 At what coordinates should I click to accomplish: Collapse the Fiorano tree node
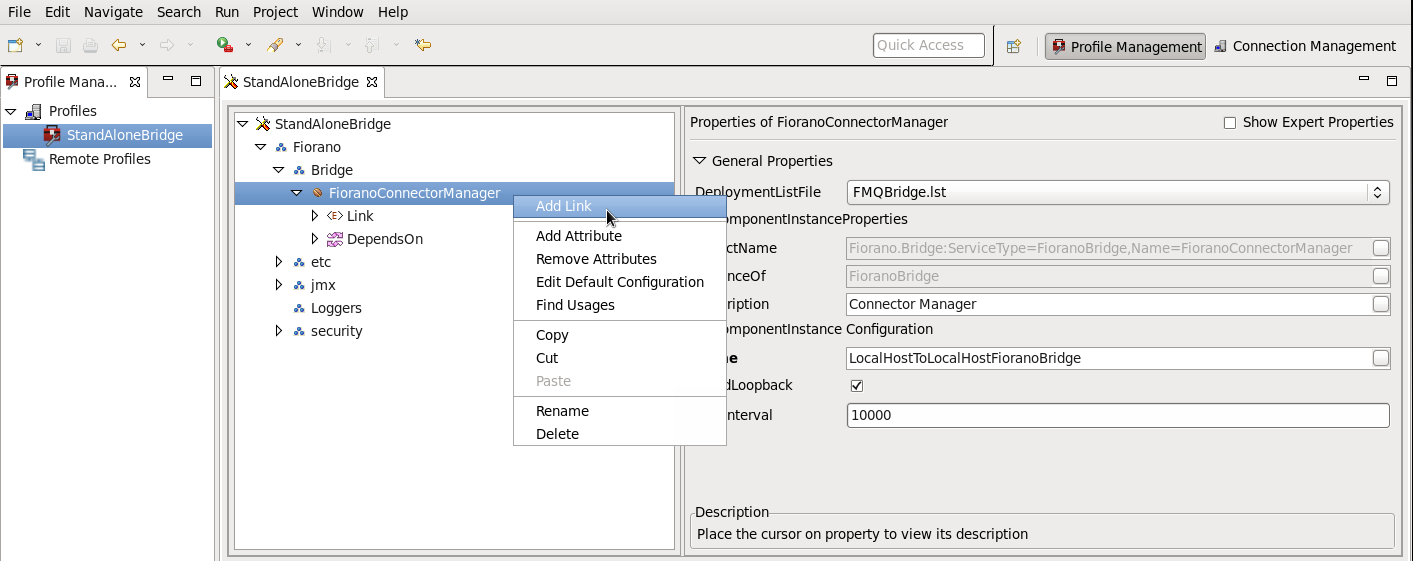[x=261, y=147]
